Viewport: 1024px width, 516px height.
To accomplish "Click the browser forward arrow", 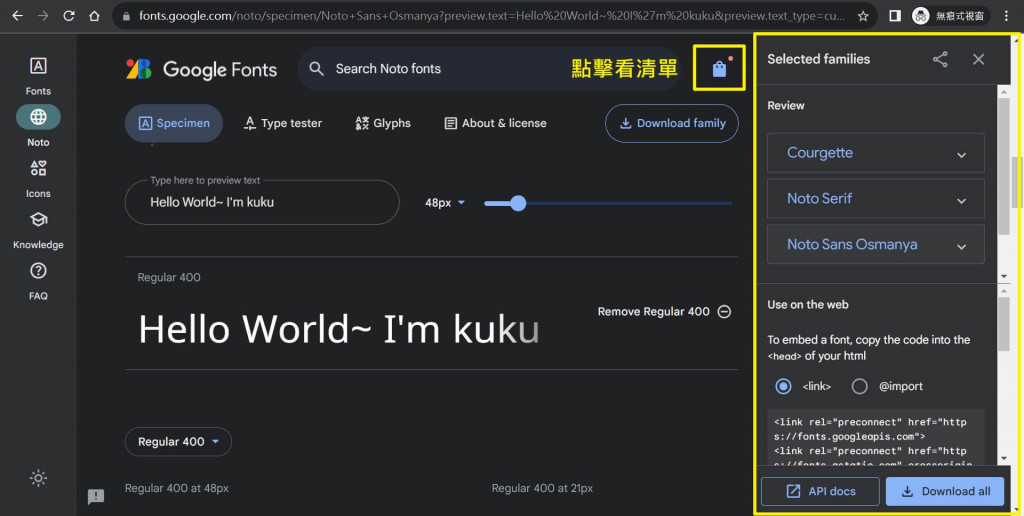I will point(43,16).
